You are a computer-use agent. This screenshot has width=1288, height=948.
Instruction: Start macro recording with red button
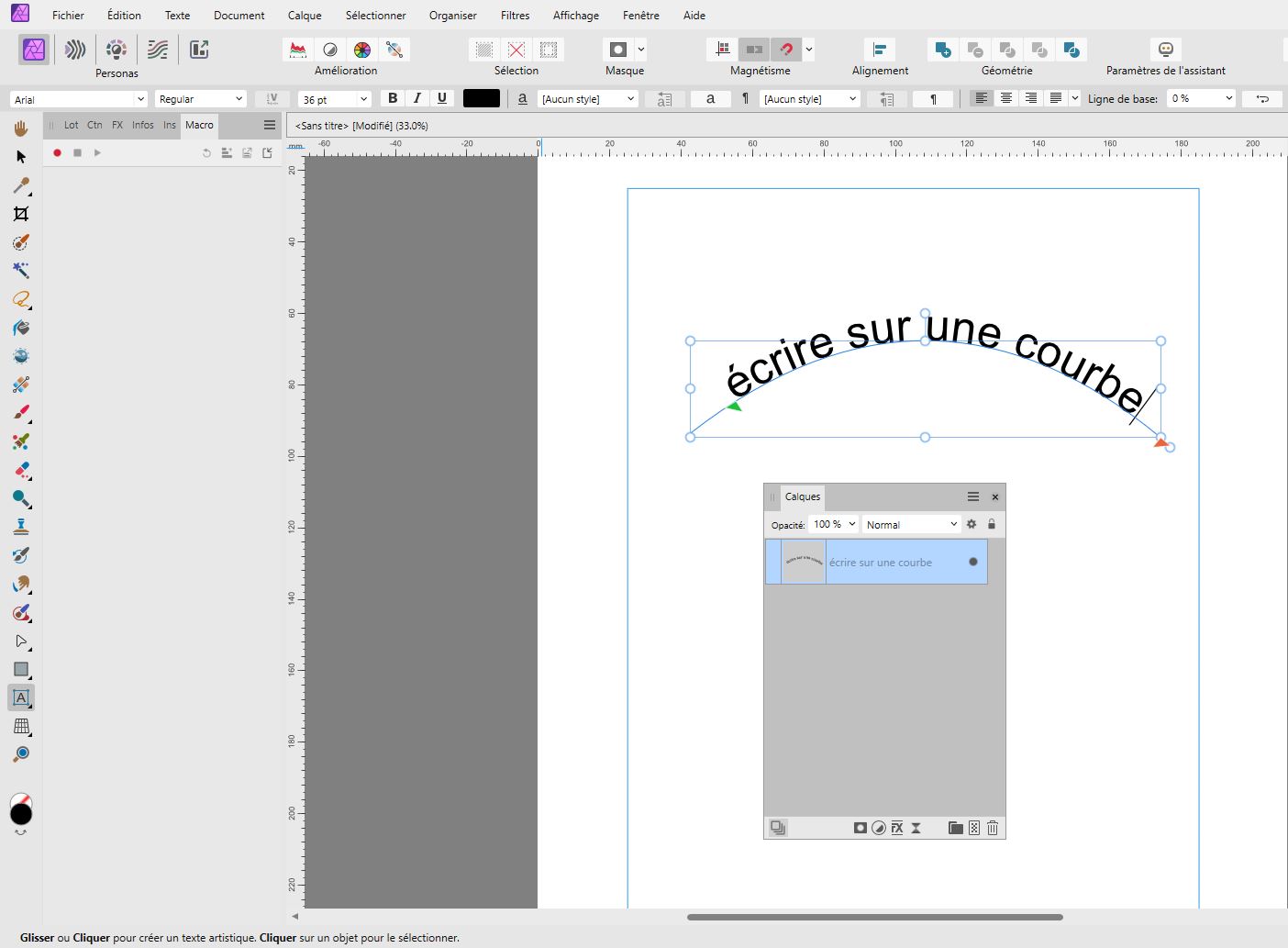click(x=57, y=153)
